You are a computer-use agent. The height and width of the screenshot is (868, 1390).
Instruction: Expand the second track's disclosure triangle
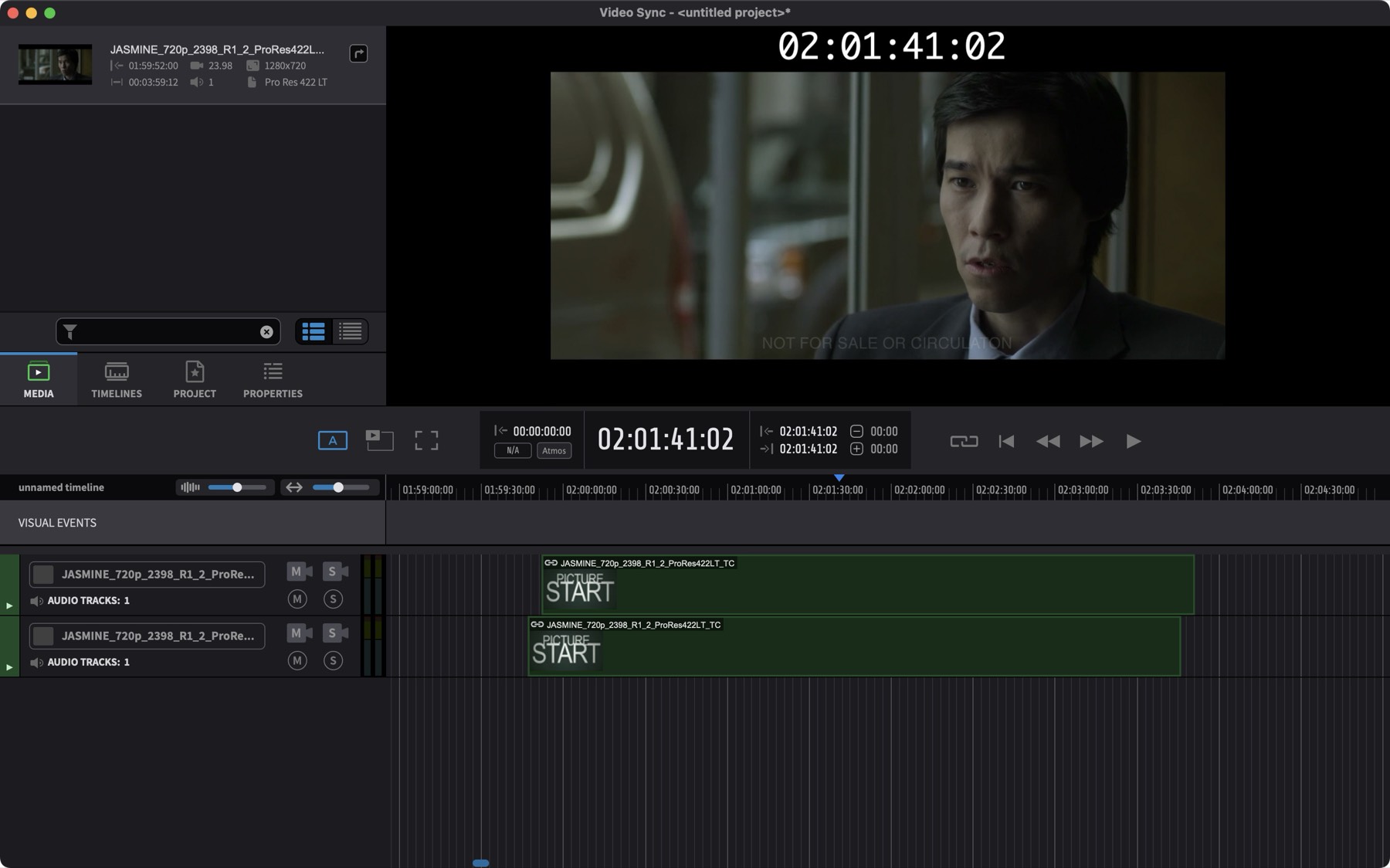click(x=9, y=667)
